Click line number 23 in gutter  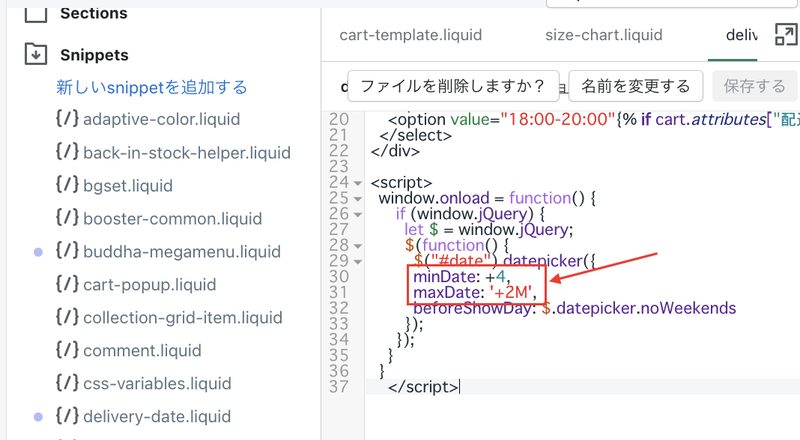click(x=339, y=166)
